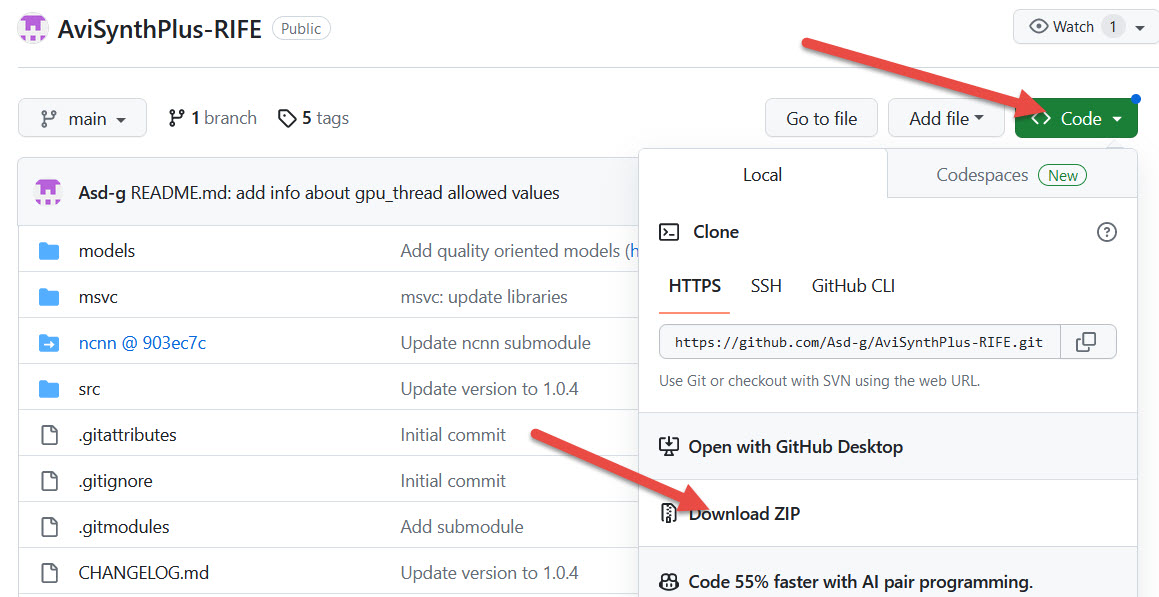The height and width of the screenshot is (597, 1159).
Task: Click the AviSynthPlus-RIFE repository avatar icon
Action: point(33,28)
